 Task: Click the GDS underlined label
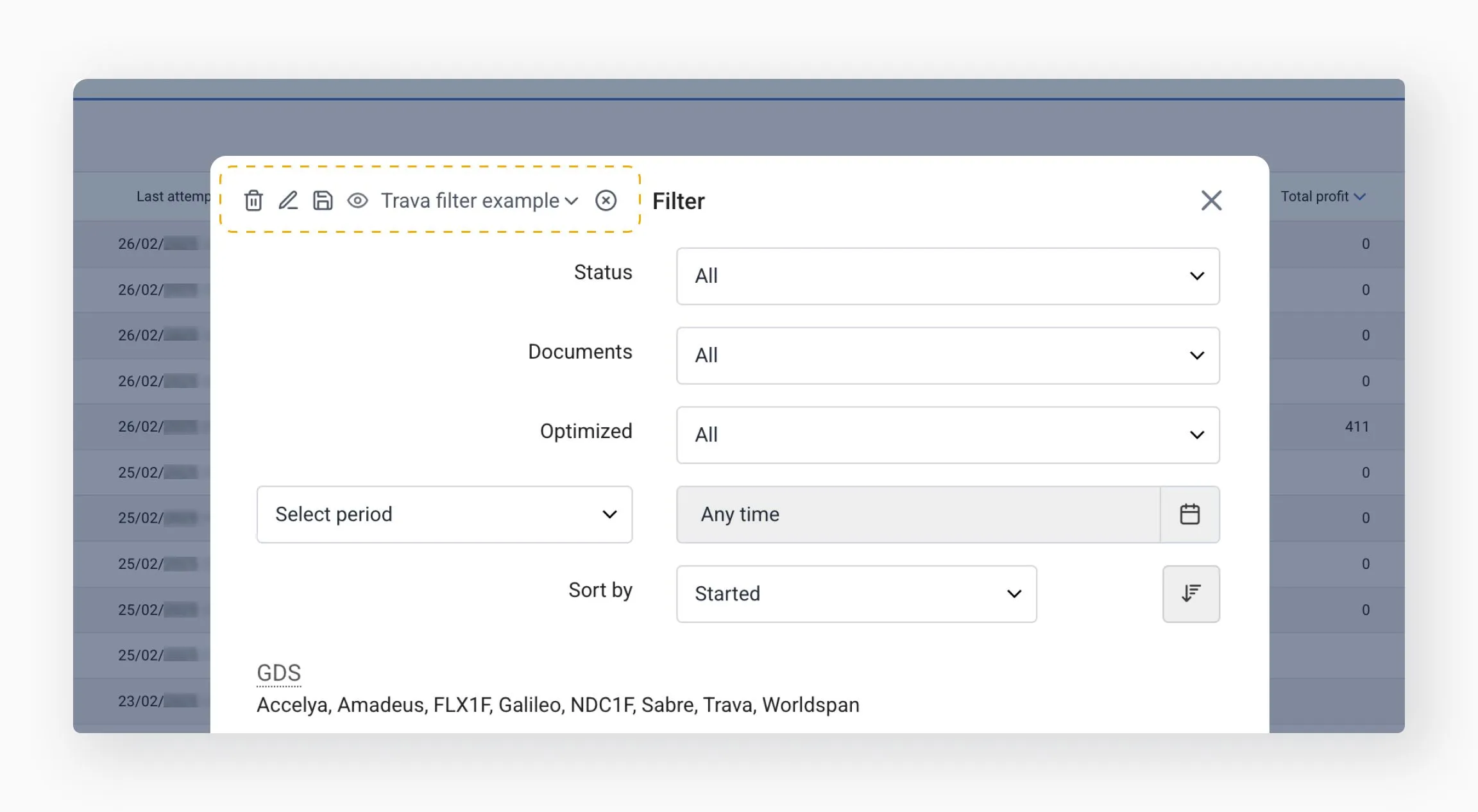278,673
